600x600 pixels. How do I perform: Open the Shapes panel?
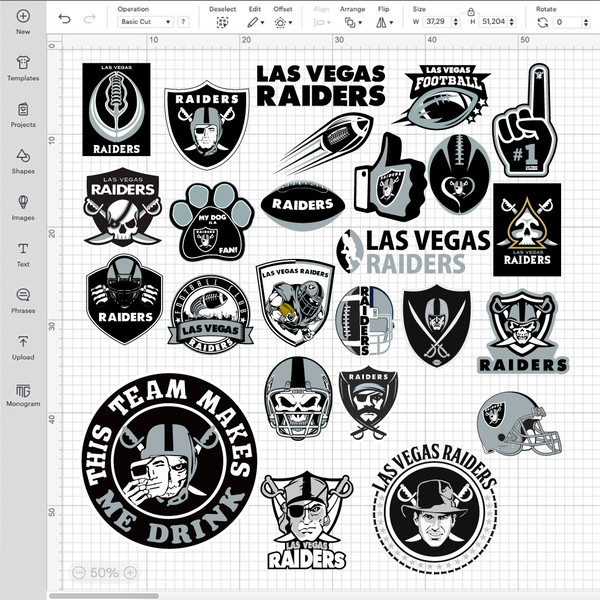[x=23, y=161]
